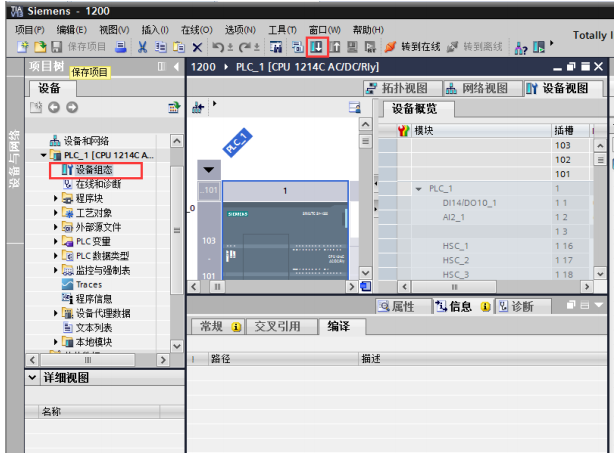Open the 项目(P) menu

point(30,30)
